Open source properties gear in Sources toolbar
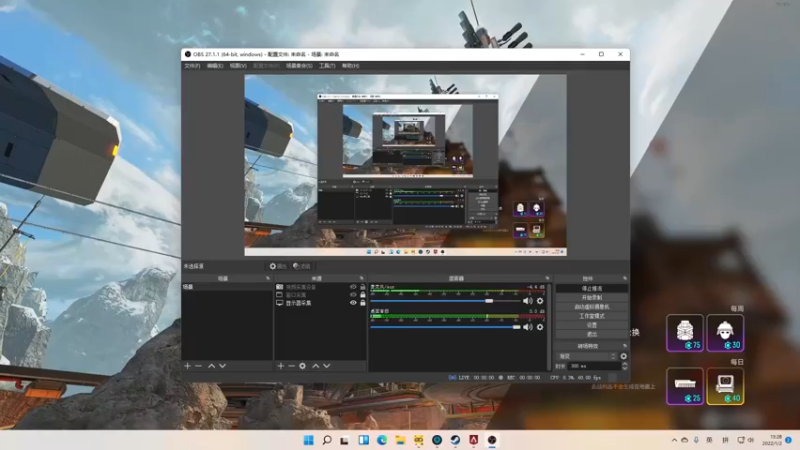The width and height of the screenshot is (800, 450). (303, 366)
